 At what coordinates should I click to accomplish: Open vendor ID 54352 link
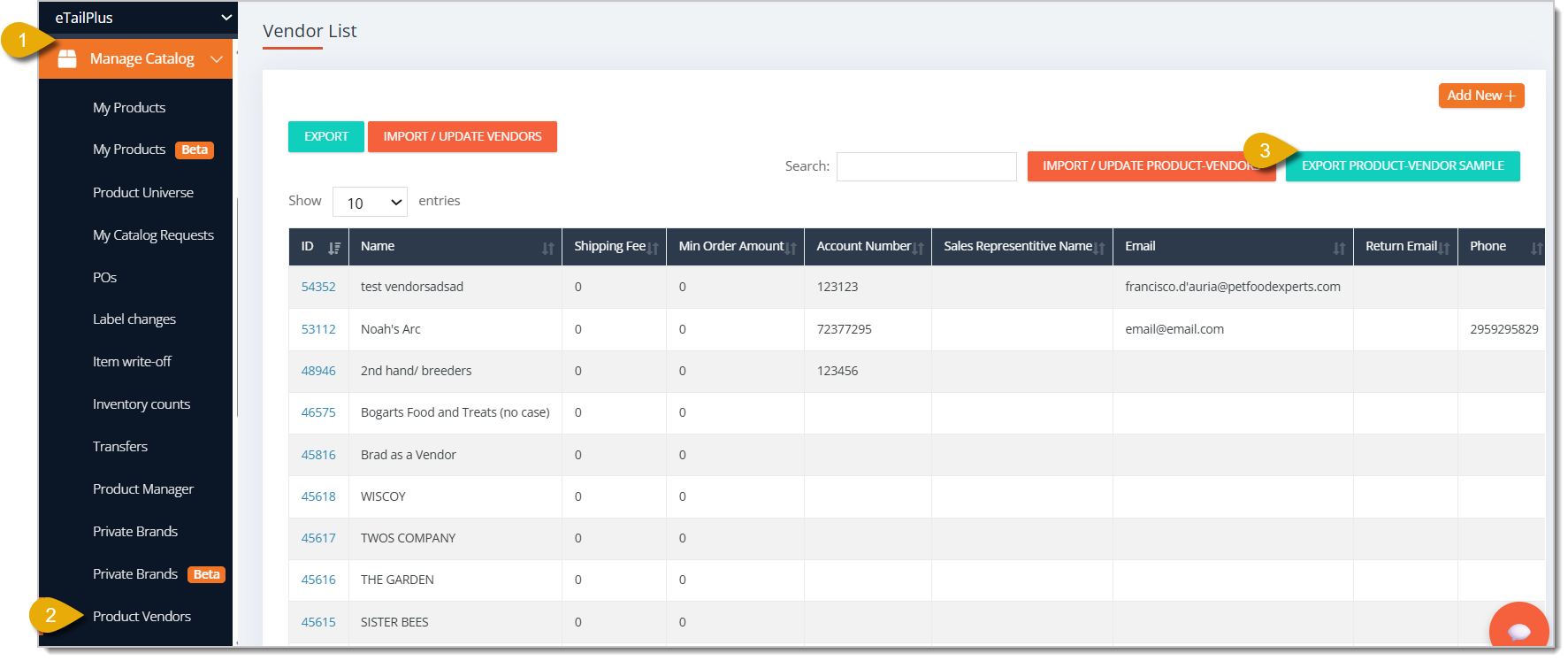click(x=318, y=287)
